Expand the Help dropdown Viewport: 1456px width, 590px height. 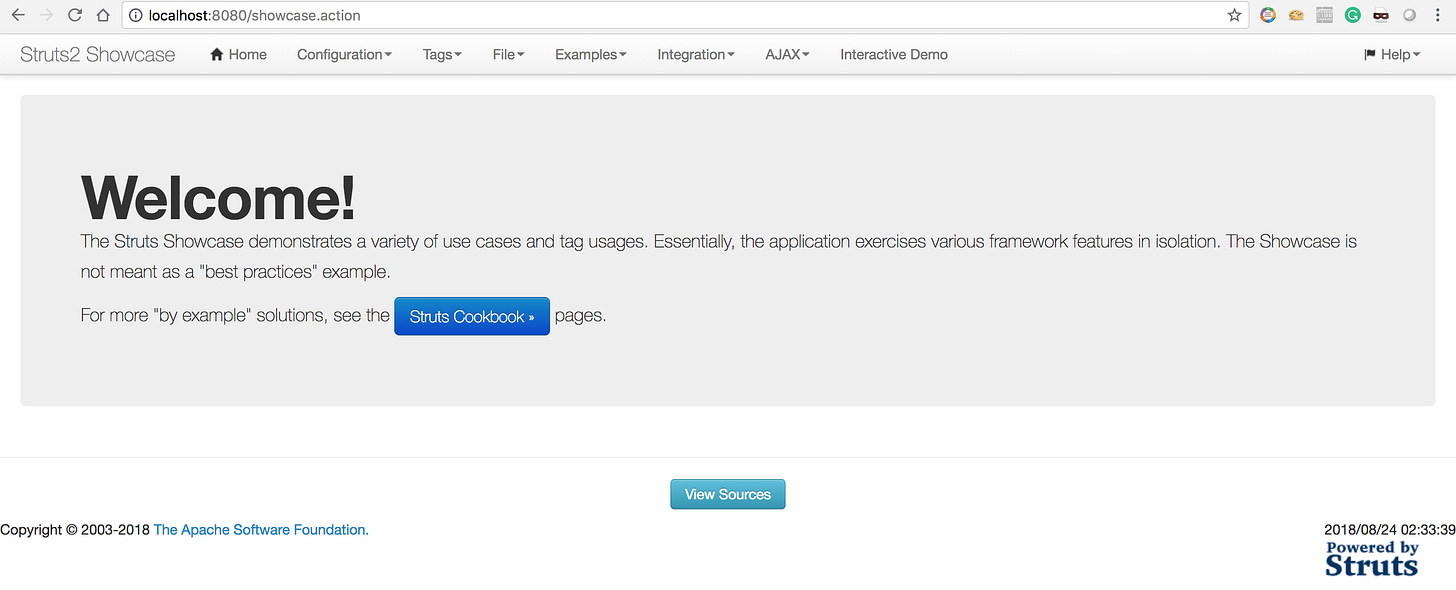(x=1392, y=55)
